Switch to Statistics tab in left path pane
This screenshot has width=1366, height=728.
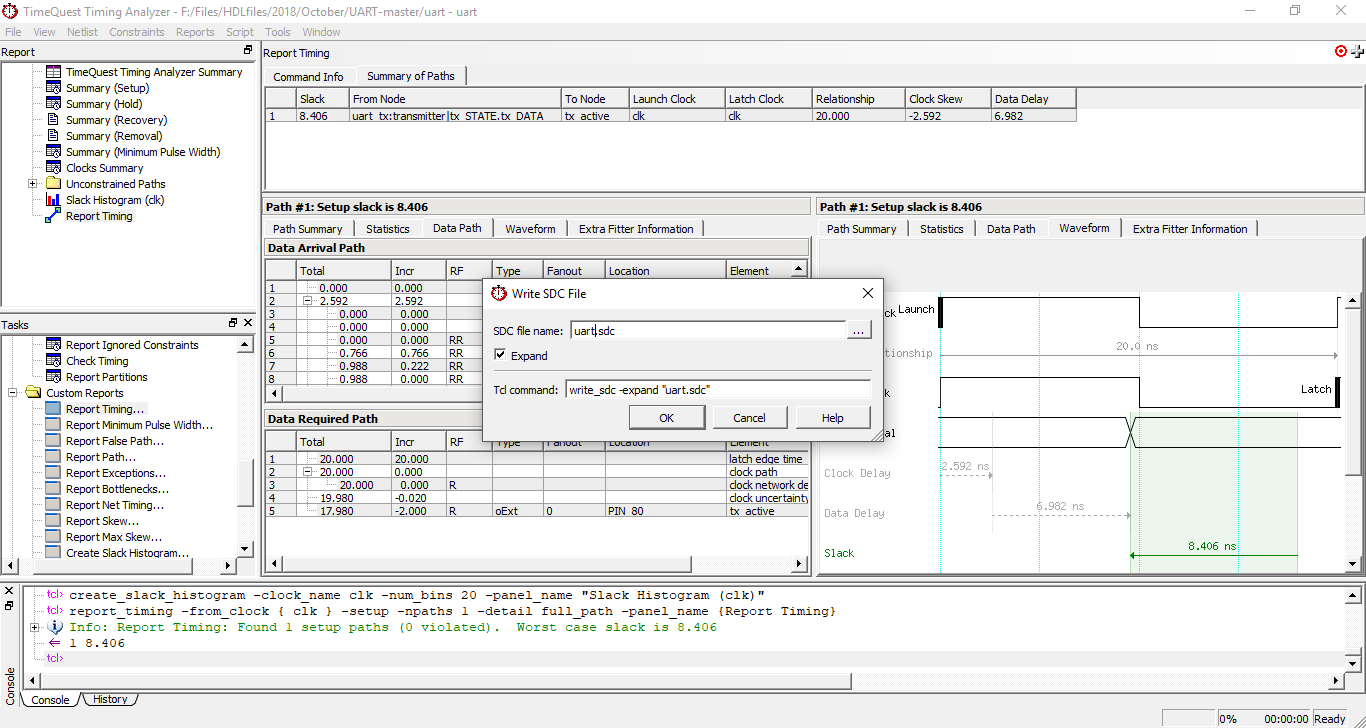[388, 229]
